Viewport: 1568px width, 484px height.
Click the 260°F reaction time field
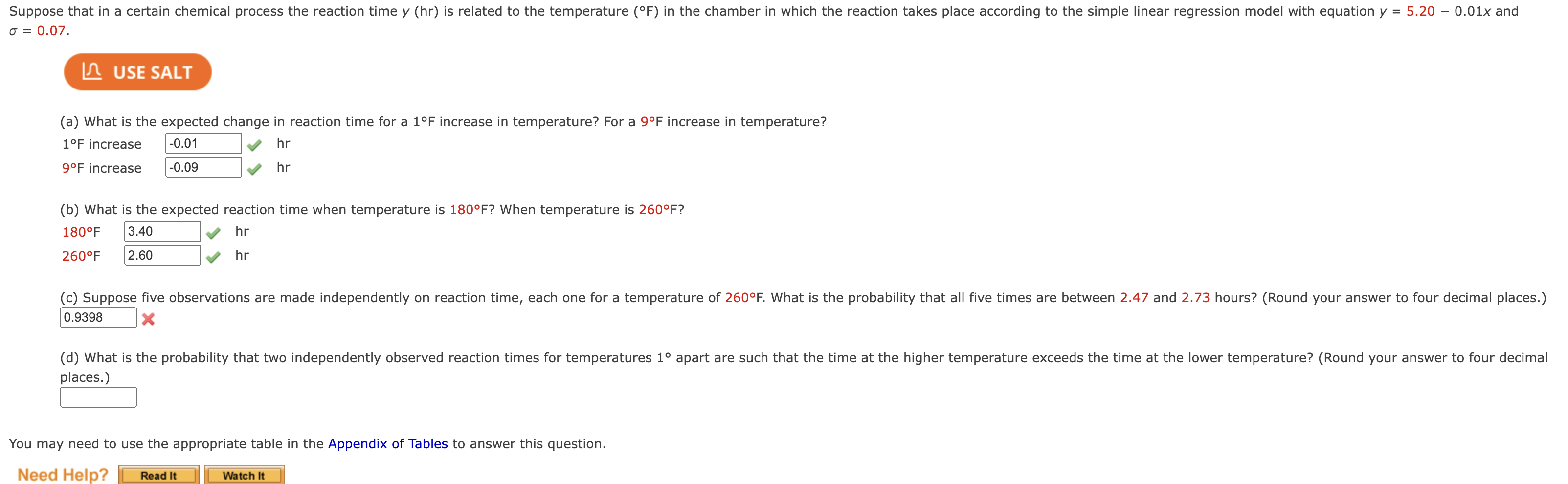(161, 255)
